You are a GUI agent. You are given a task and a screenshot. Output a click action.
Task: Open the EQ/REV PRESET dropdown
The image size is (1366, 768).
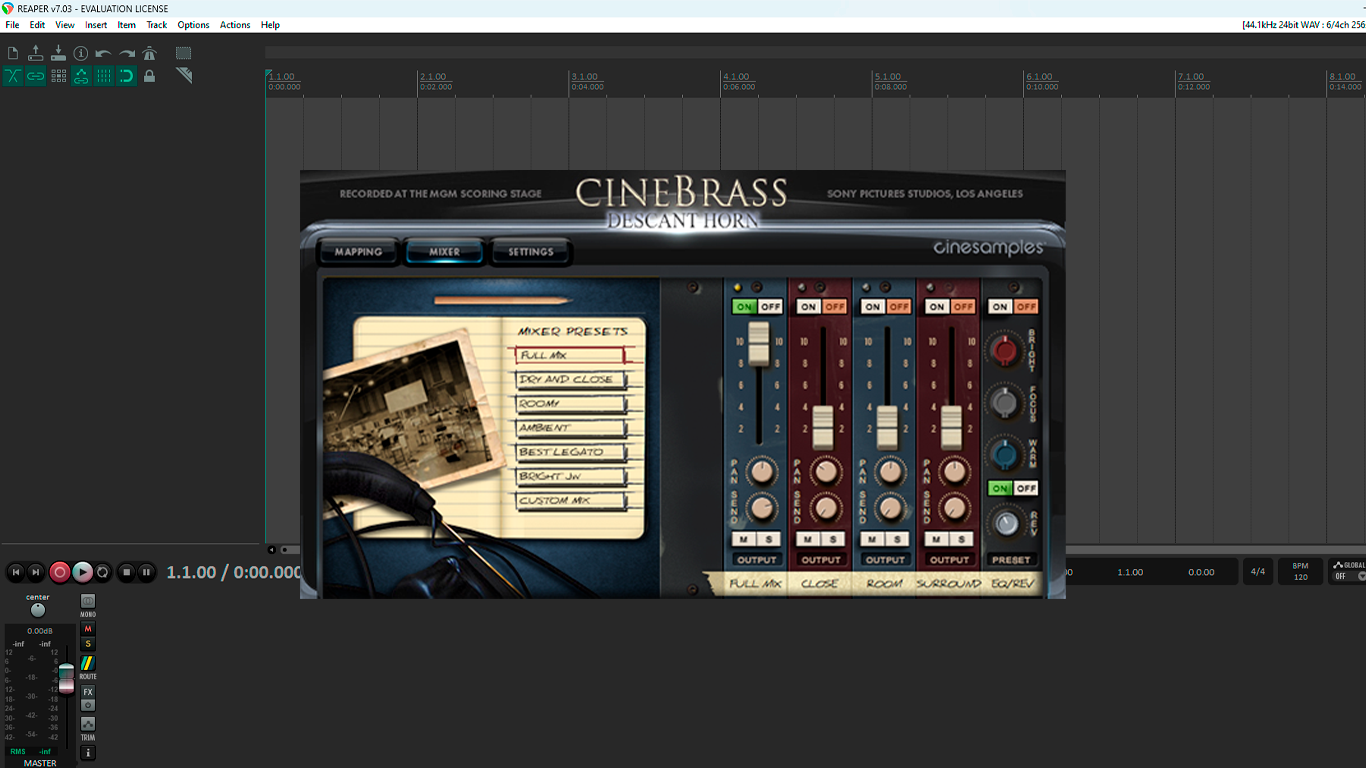(1012, 560)
